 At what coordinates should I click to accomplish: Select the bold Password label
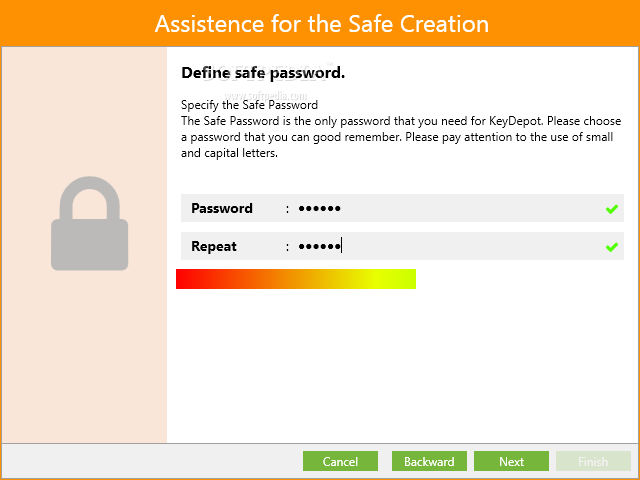coord(222,209)
